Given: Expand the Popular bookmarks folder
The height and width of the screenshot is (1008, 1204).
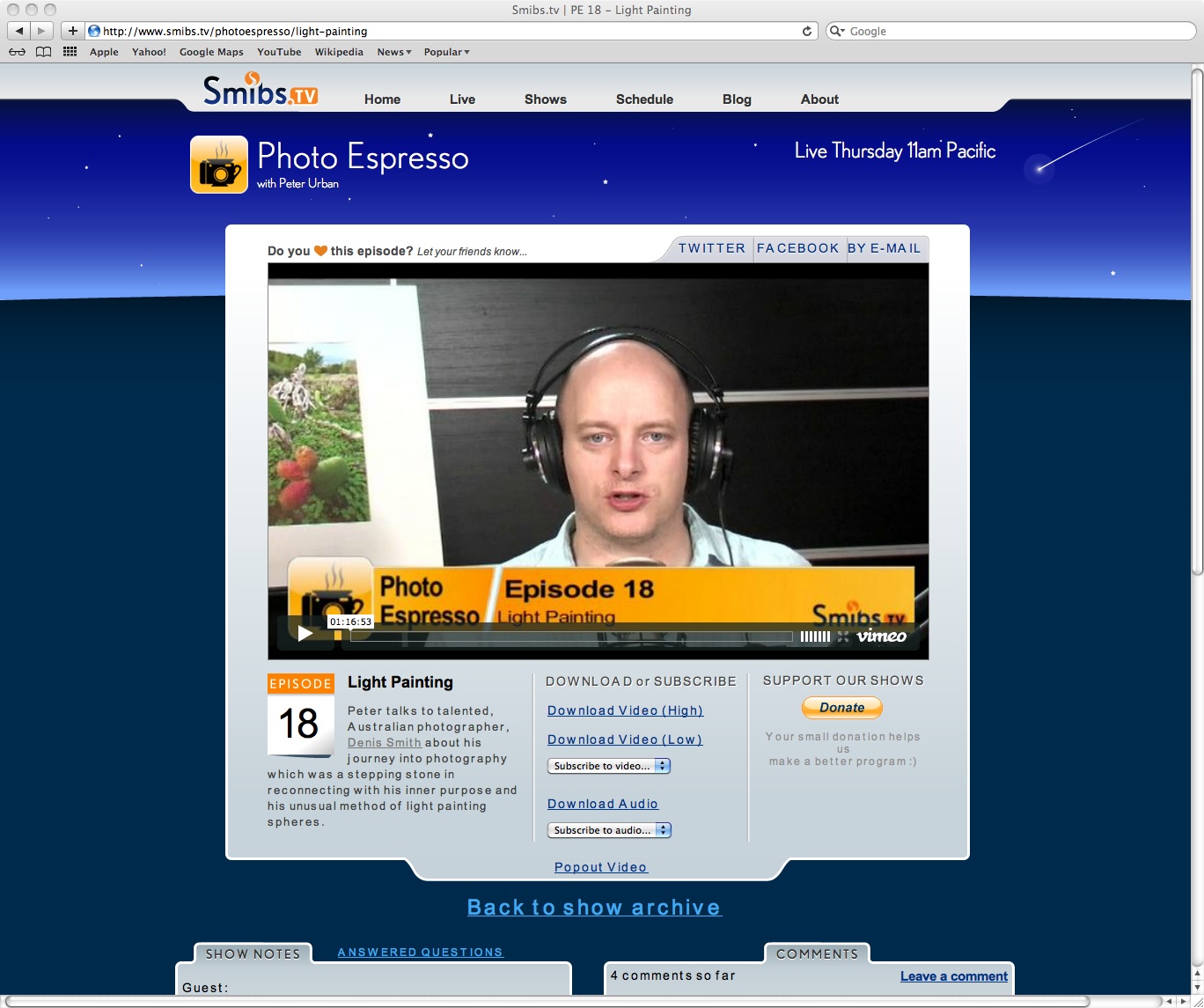Looking at the screenshot, I should [447, 52].
